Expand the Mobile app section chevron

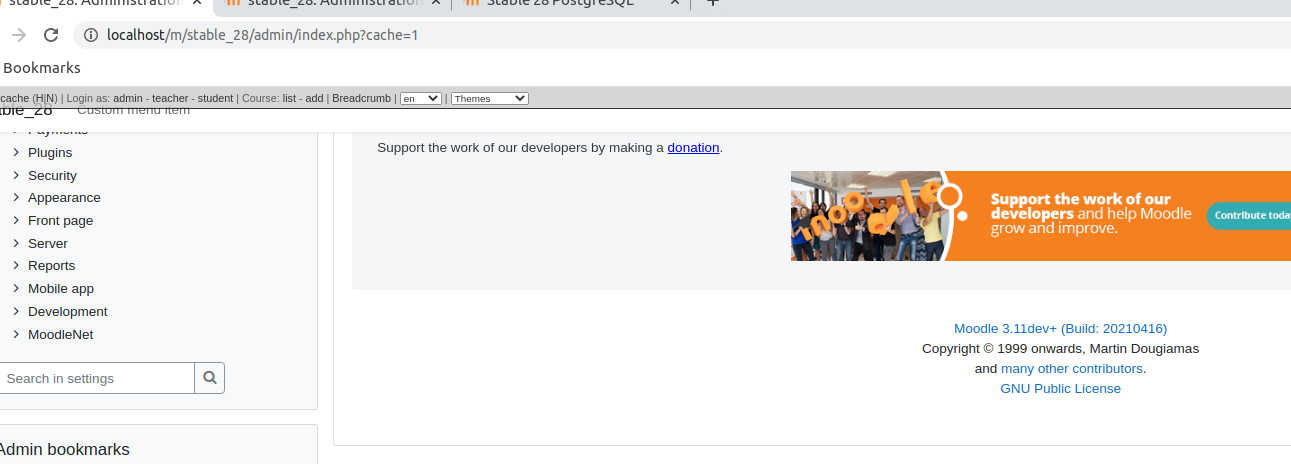tap(17, 289)
